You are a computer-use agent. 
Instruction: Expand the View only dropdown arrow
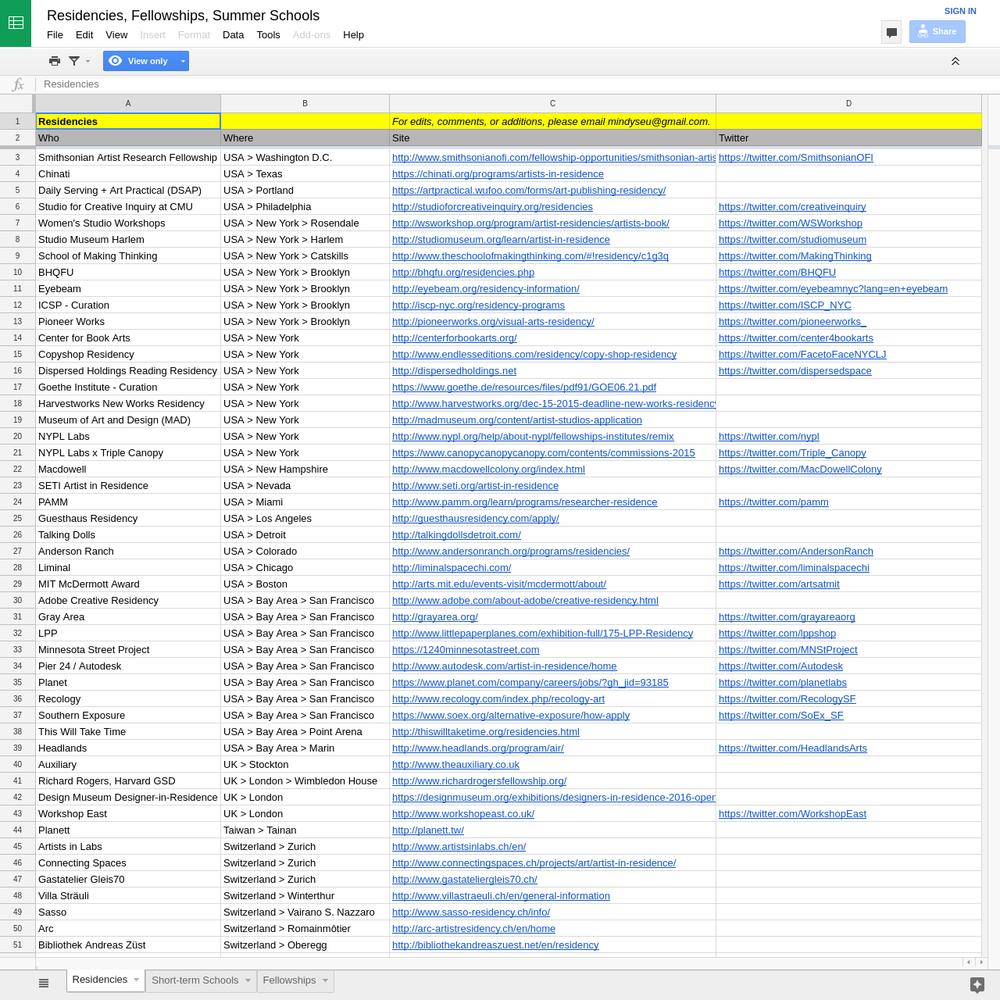(x=183, y=61)
